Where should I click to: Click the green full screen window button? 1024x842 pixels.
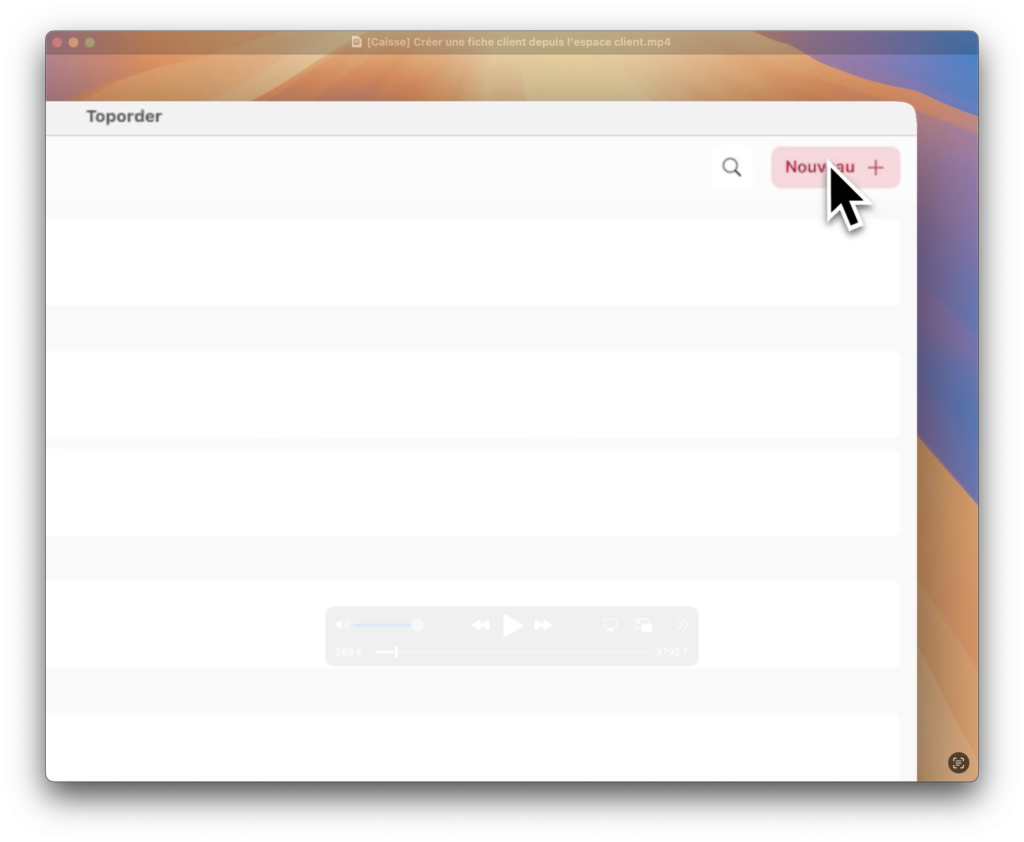(x=90, y=42)
